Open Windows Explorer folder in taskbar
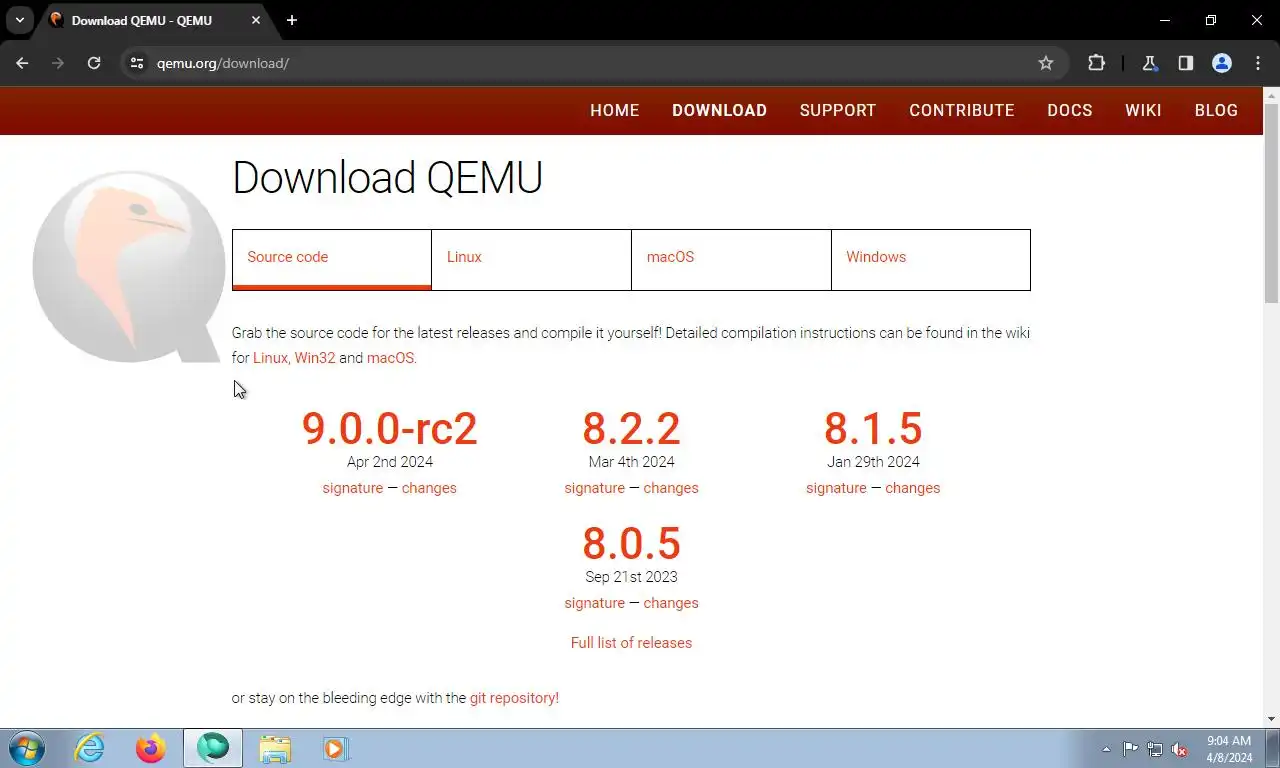This screenshot has height=768, width=1280. (275, 748)
